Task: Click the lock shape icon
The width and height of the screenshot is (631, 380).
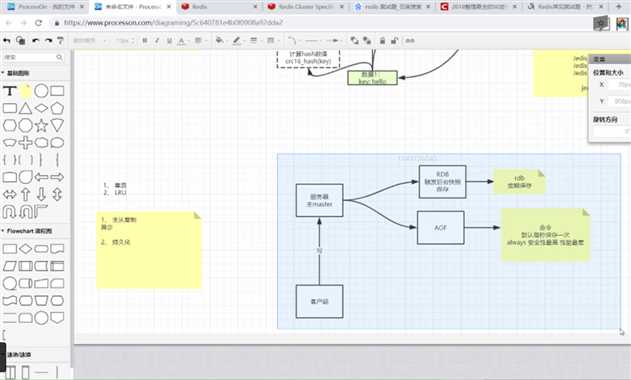Action: 382,41
